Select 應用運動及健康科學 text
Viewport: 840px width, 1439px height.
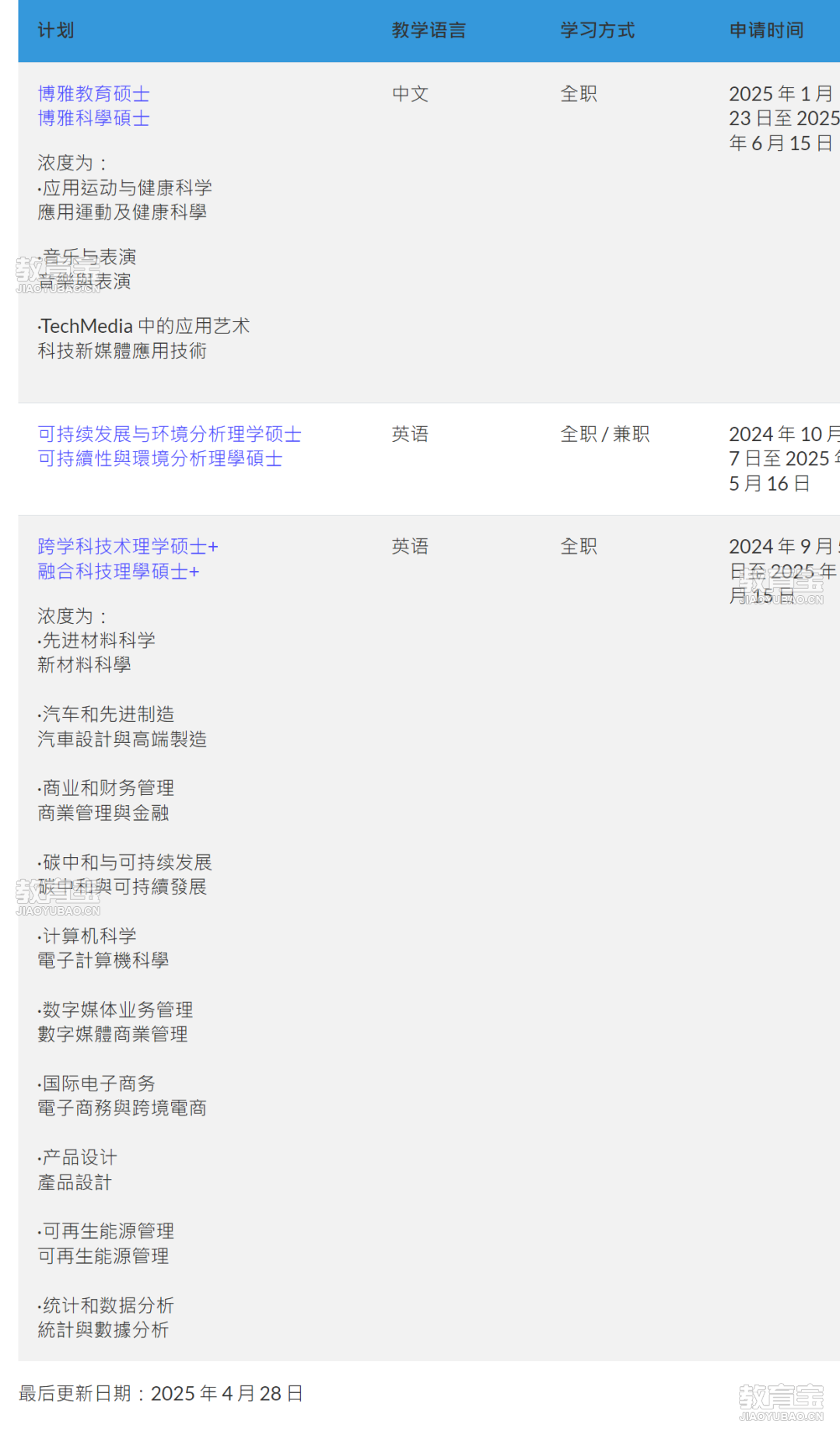tap(122, 212)
